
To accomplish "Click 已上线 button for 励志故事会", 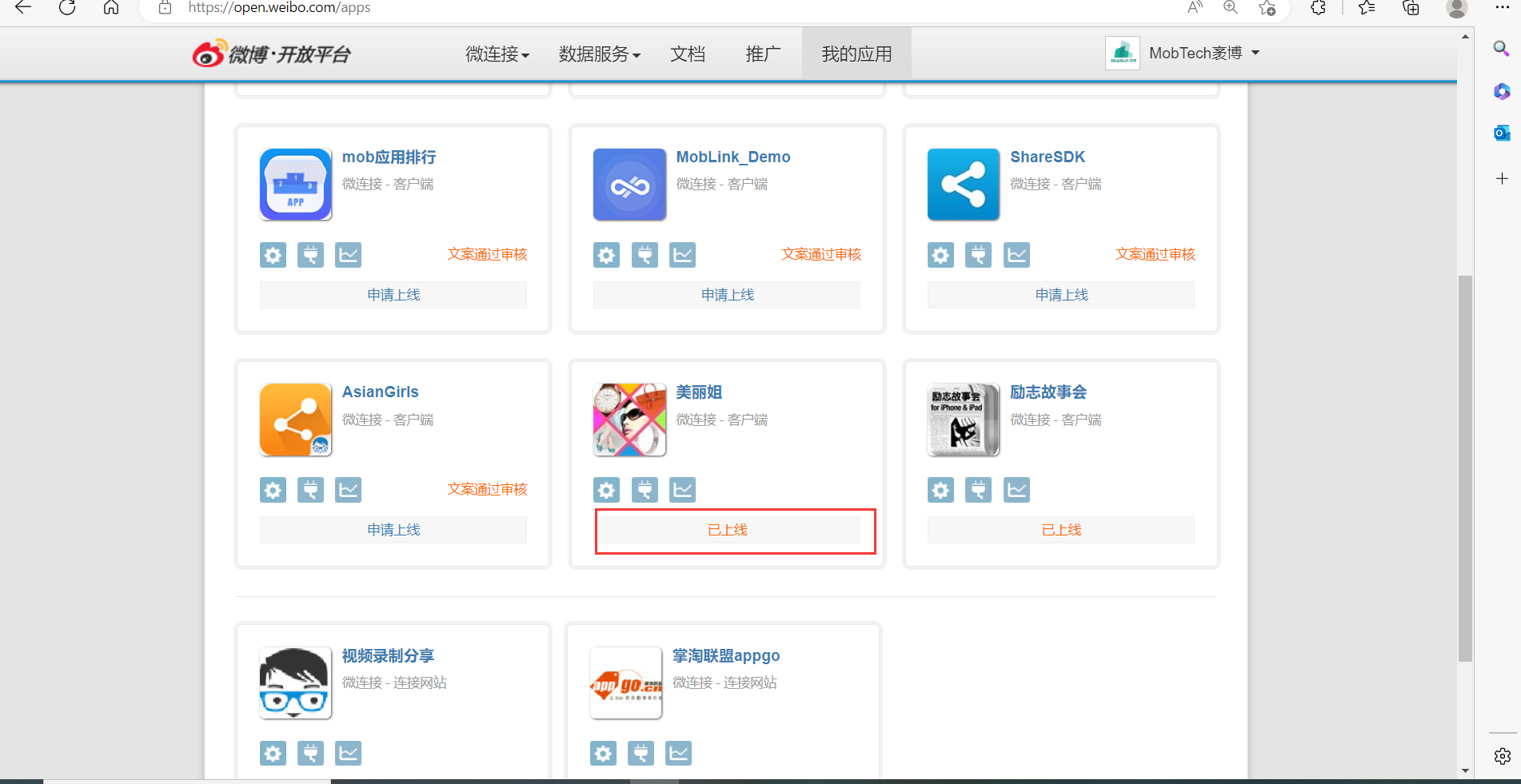I will coord(1061,530).
